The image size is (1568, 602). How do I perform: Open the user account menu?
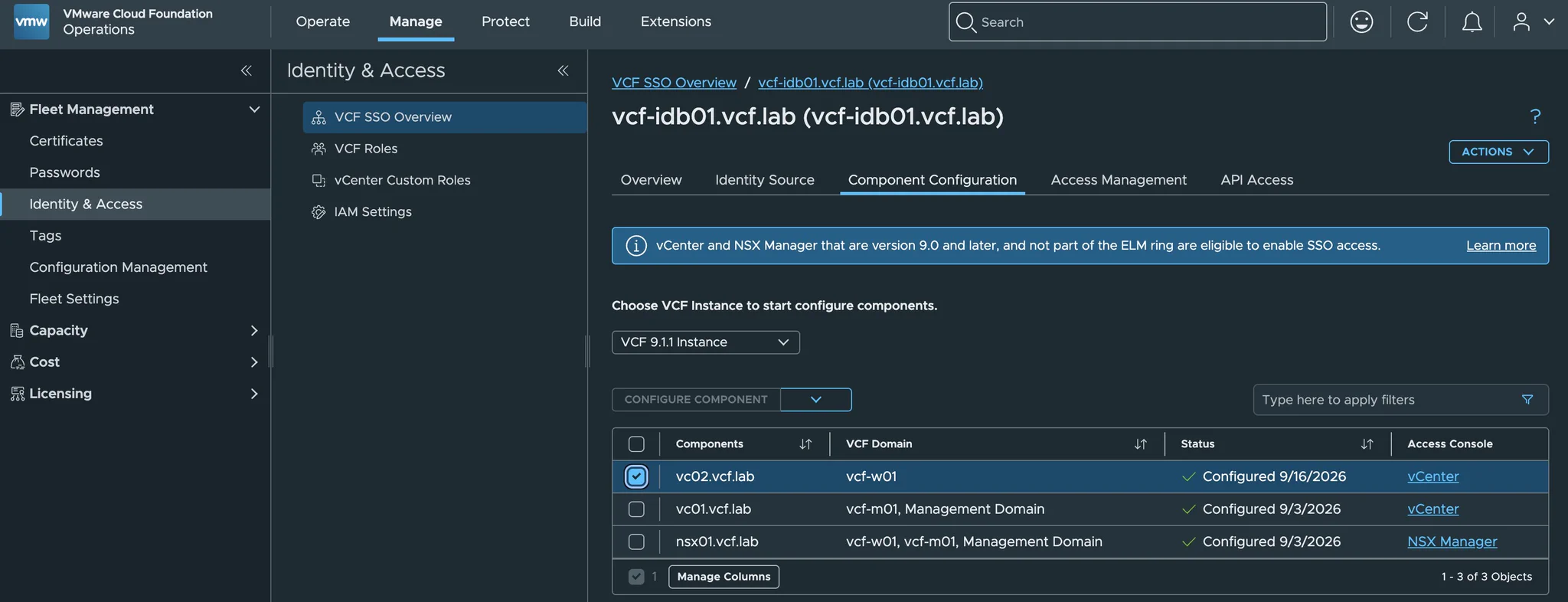[1534, 21]
